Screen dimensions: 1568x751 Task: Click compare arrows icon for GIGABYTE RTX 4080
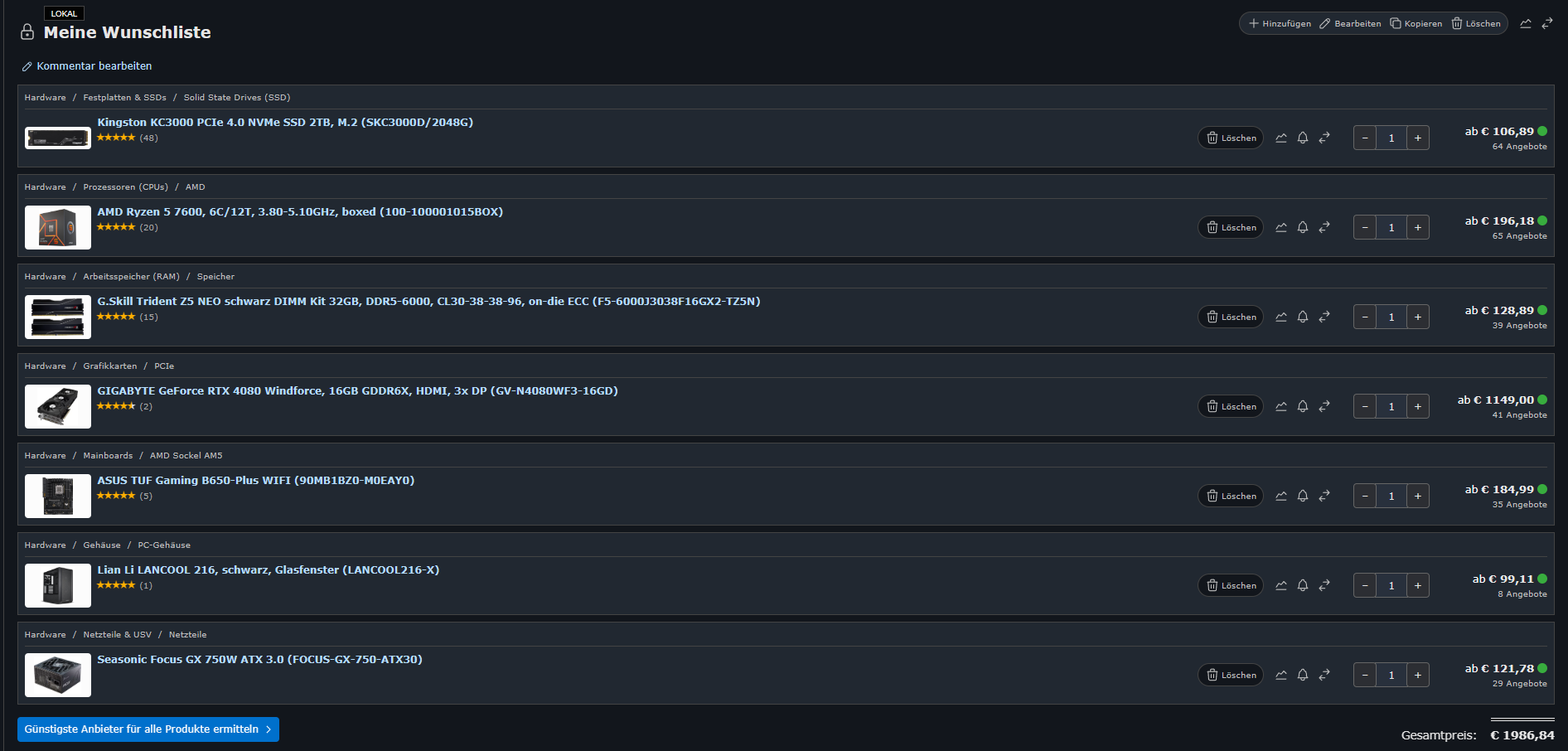(x=1324, y=406)
